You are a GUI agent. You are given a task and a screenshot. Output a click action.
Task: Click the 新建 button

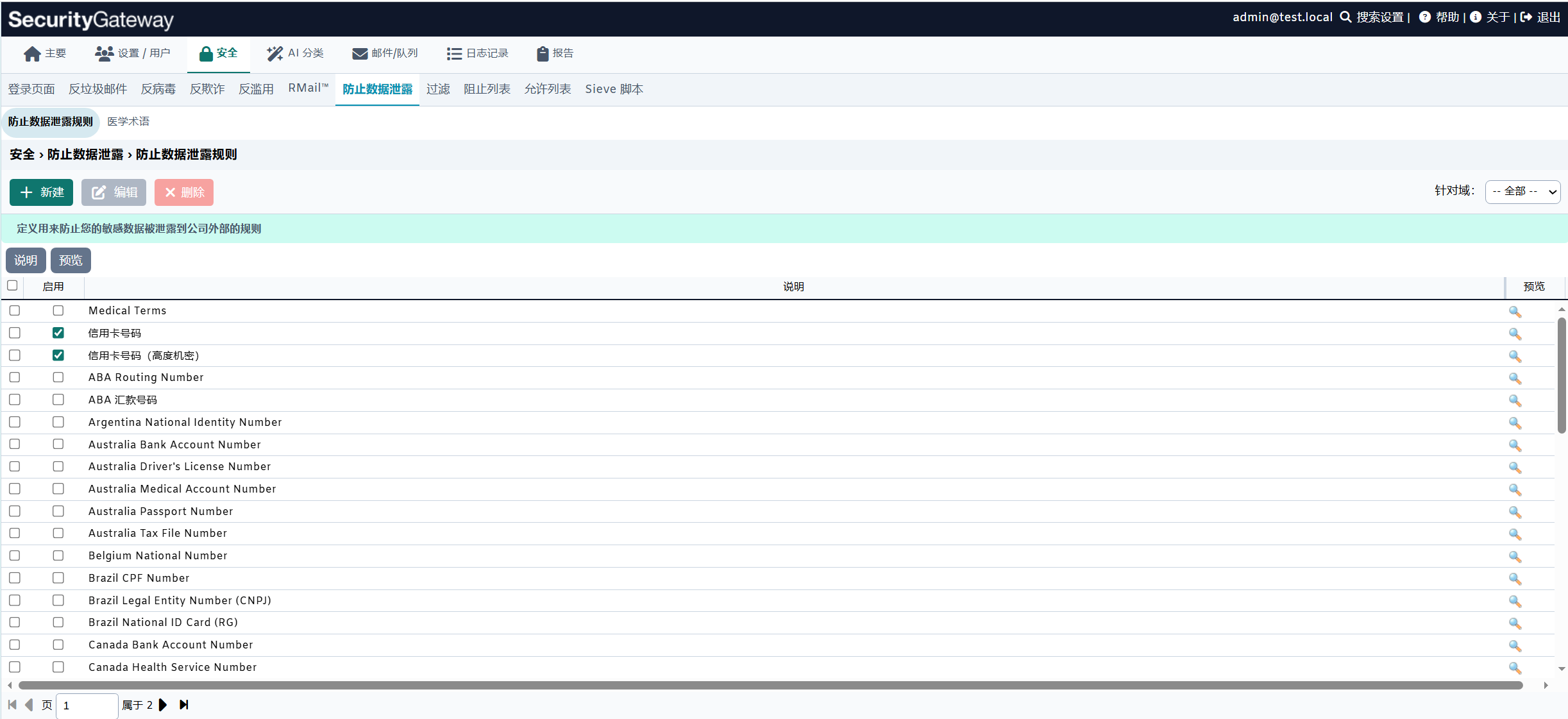click(42, 192)
